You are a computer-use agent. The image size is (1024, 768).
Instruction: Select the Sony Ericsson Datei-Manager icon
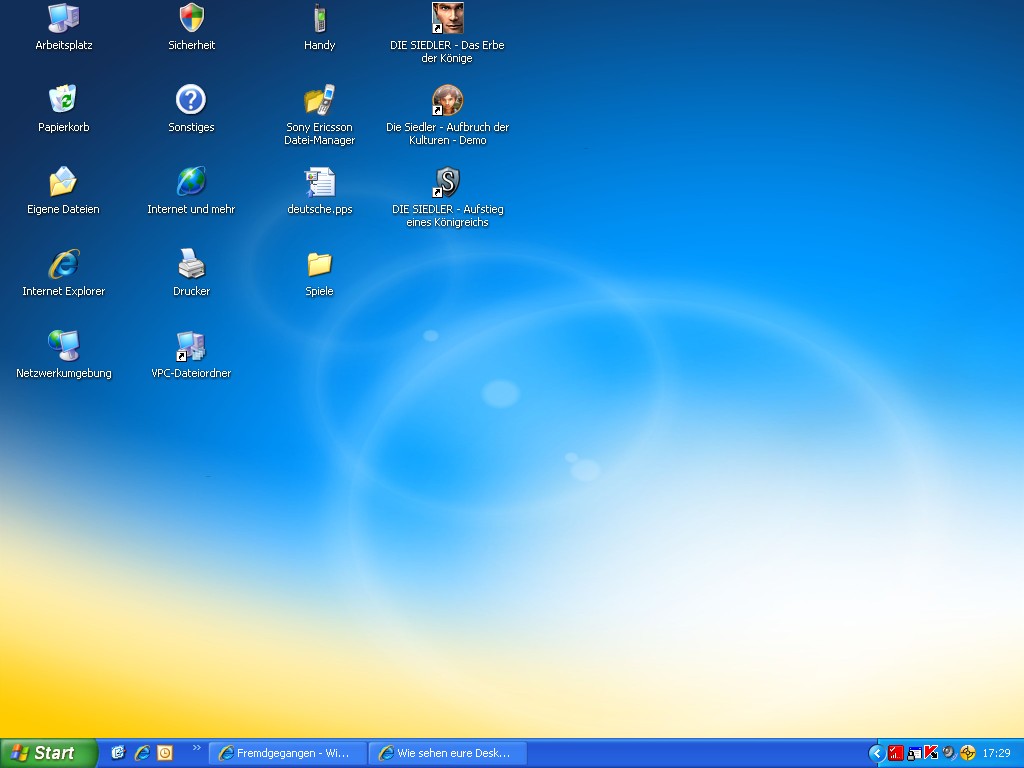click(319, 100)
